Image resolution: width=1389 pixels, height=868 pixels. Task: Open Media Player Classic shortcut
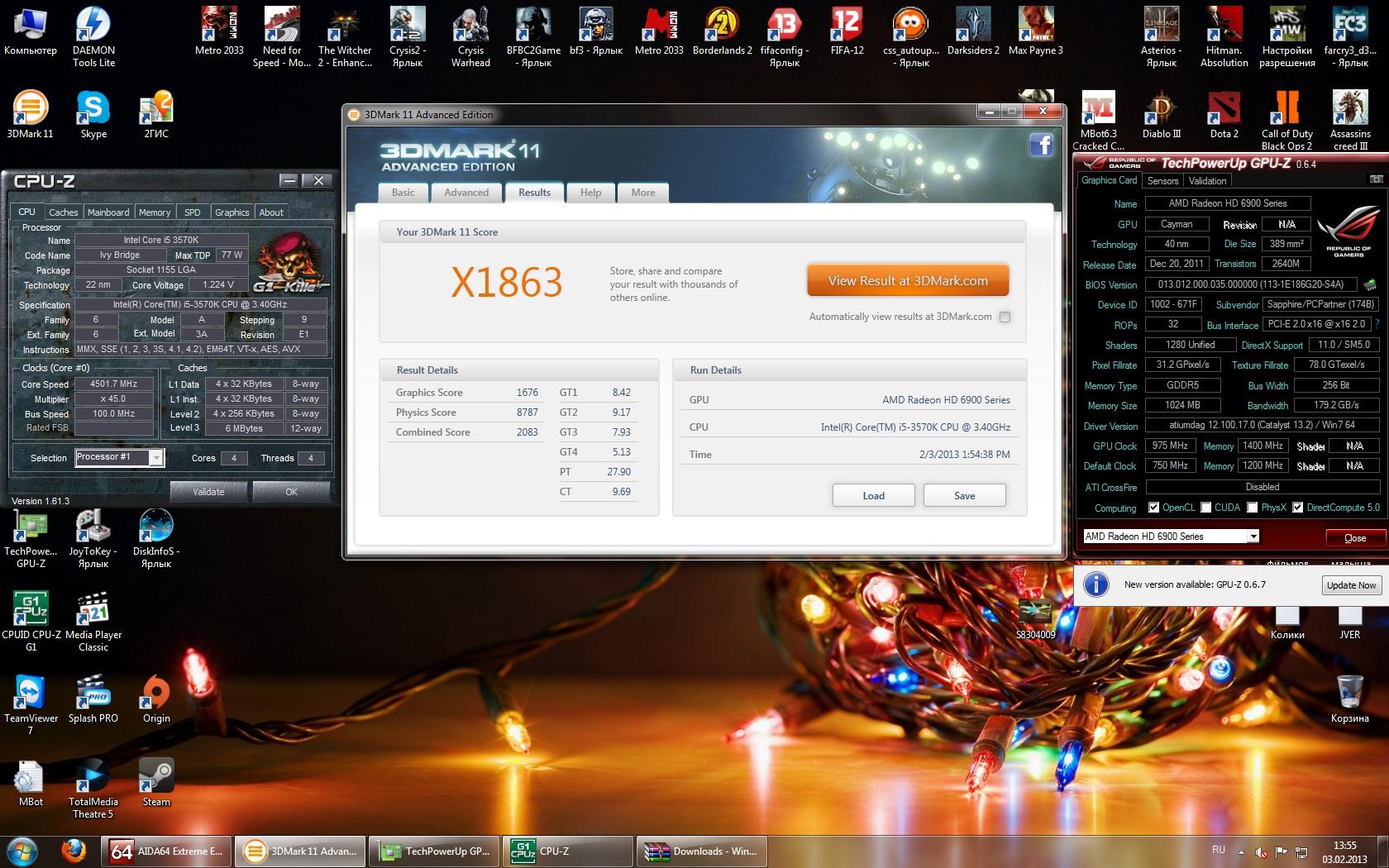[x=93, y=622]
